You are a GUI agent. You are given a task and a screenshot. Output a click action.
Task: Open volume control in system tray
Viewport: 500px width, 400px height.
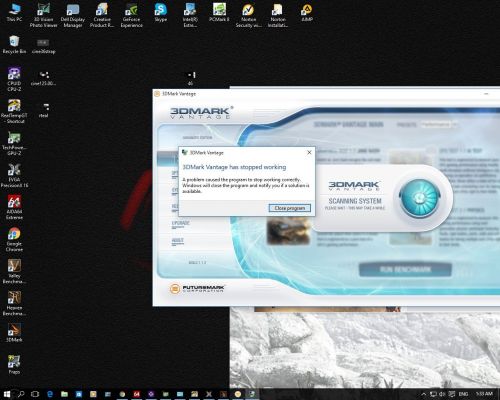(x=442, y=394)
